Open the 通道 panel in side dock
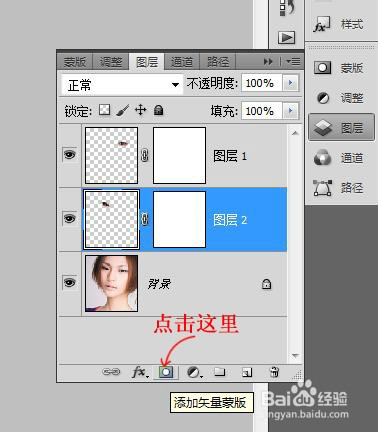 tap(339, 158)
